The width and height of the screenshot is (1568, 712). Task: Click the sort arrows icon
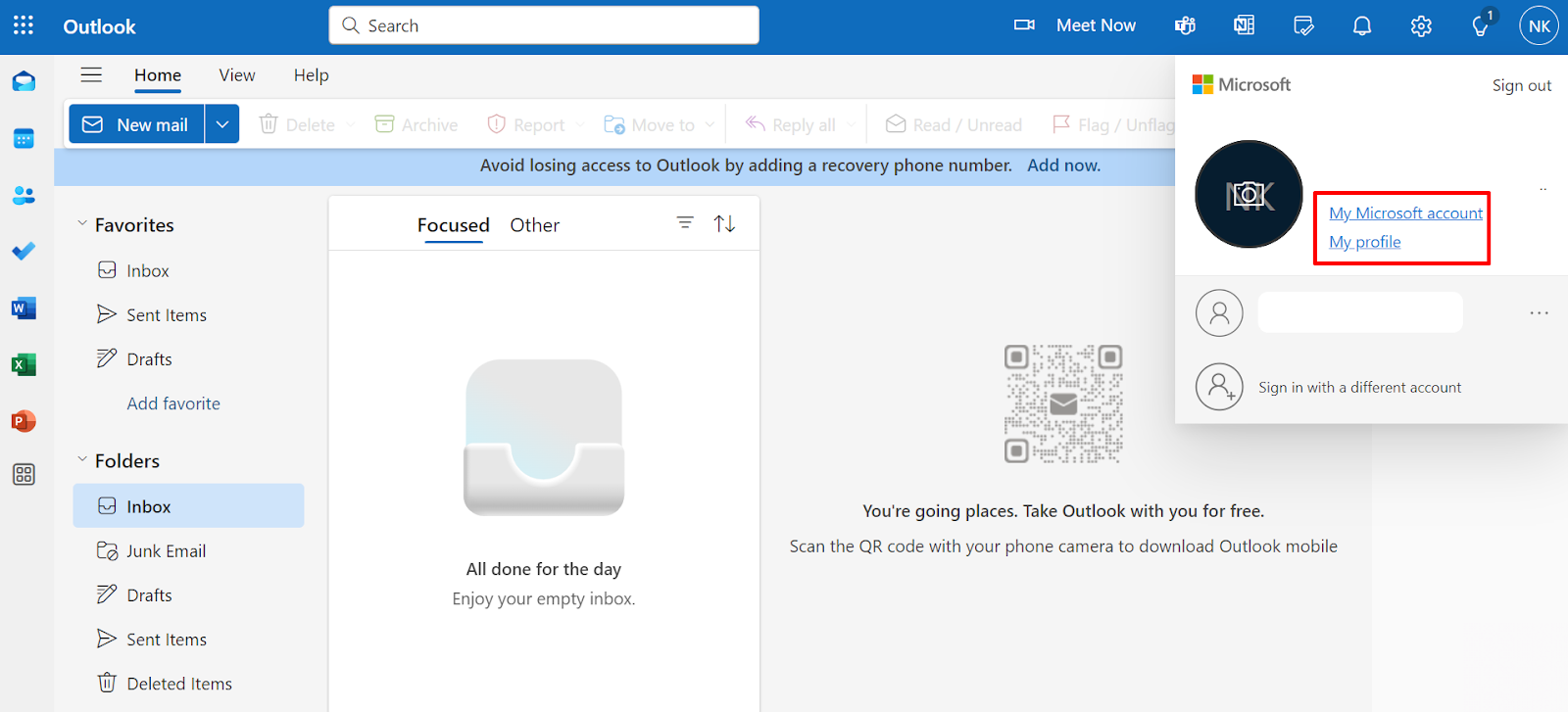(x=724, y=223)
